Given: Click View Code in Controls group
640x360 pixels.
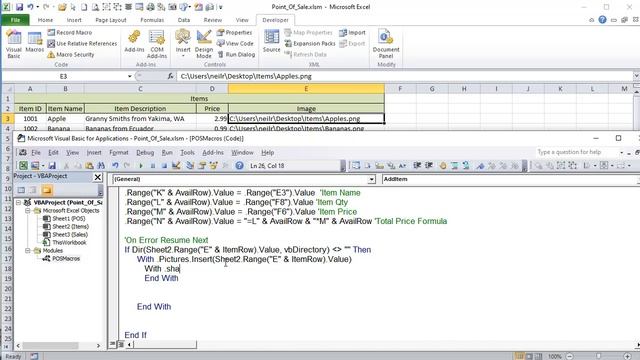Looking at the screenshot, I should click(x=235, y=43).
